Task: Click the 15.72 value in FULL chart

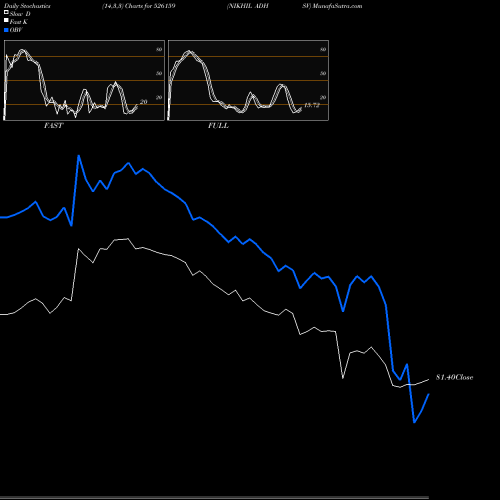Action: coord(312,105)
